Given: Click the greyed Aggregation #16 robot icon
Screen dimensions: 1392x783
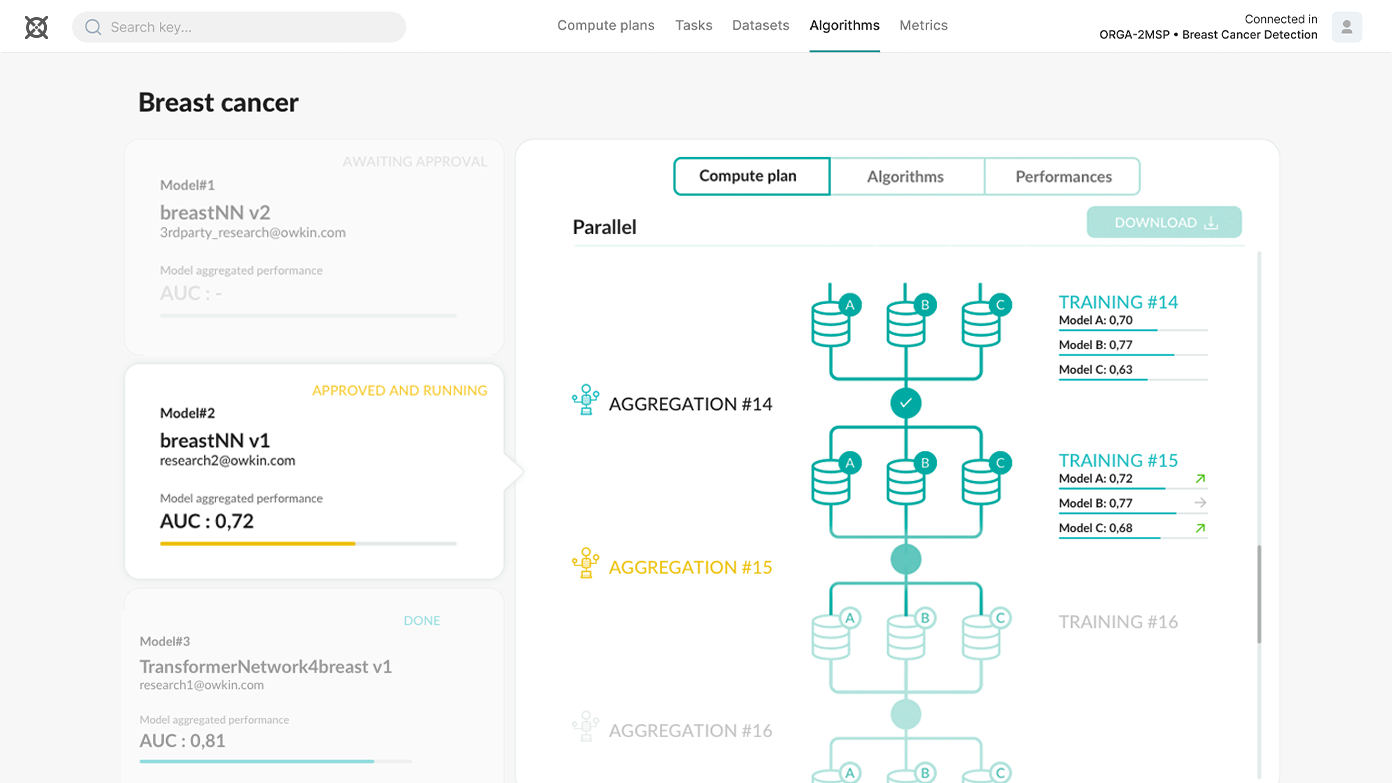Looking at the screenshot, I should pyautogui.click(x=586, y=726).
